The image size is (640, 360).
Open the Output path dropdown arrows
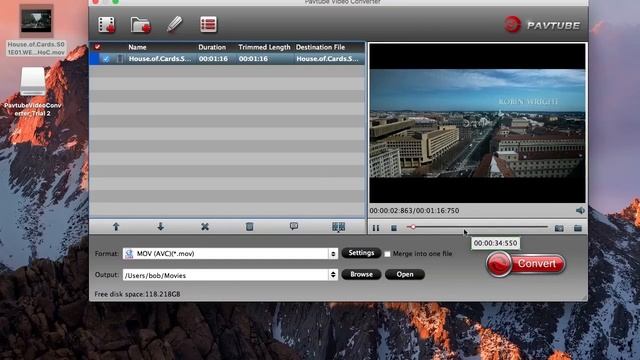[333, 275]
